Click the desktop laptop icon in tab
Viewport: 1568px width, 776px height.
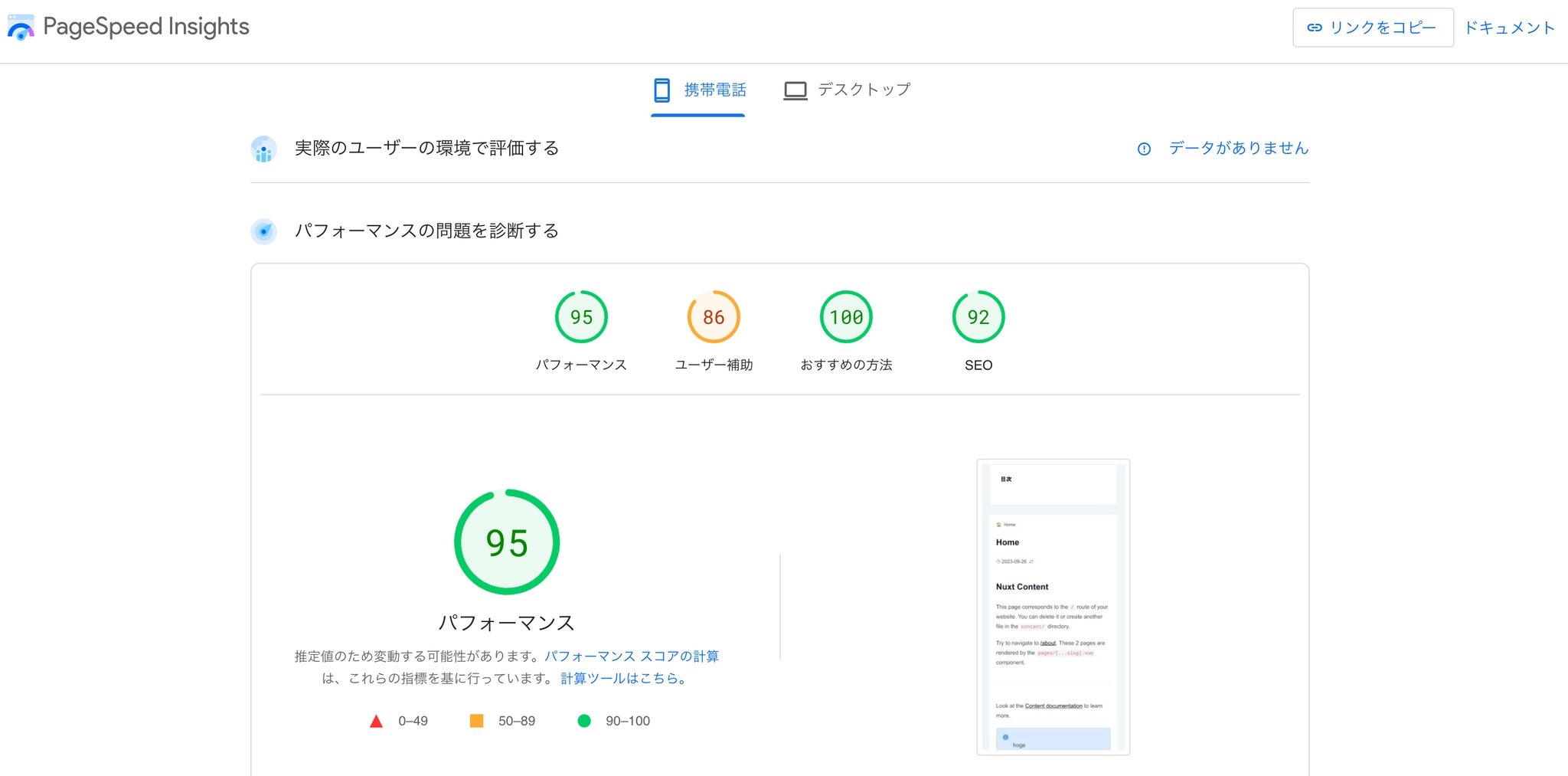(x=795, y=90)
